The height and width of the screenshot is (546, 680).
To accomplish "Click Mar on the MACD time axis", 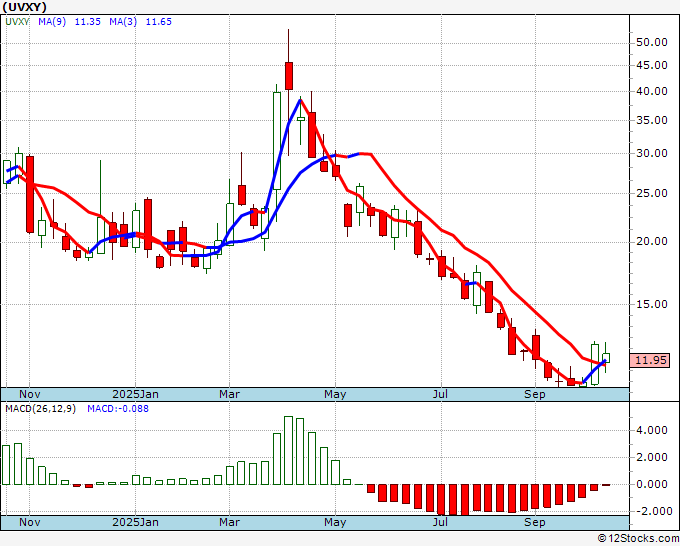I will [x=229, y=522].
